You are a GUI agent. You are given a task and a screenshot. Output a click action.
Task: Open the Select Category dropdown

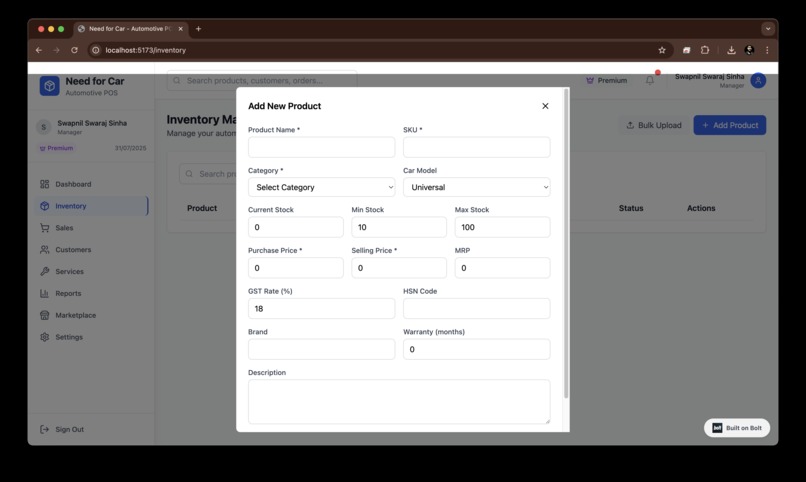pyautogui.click(x=321, y=187)
